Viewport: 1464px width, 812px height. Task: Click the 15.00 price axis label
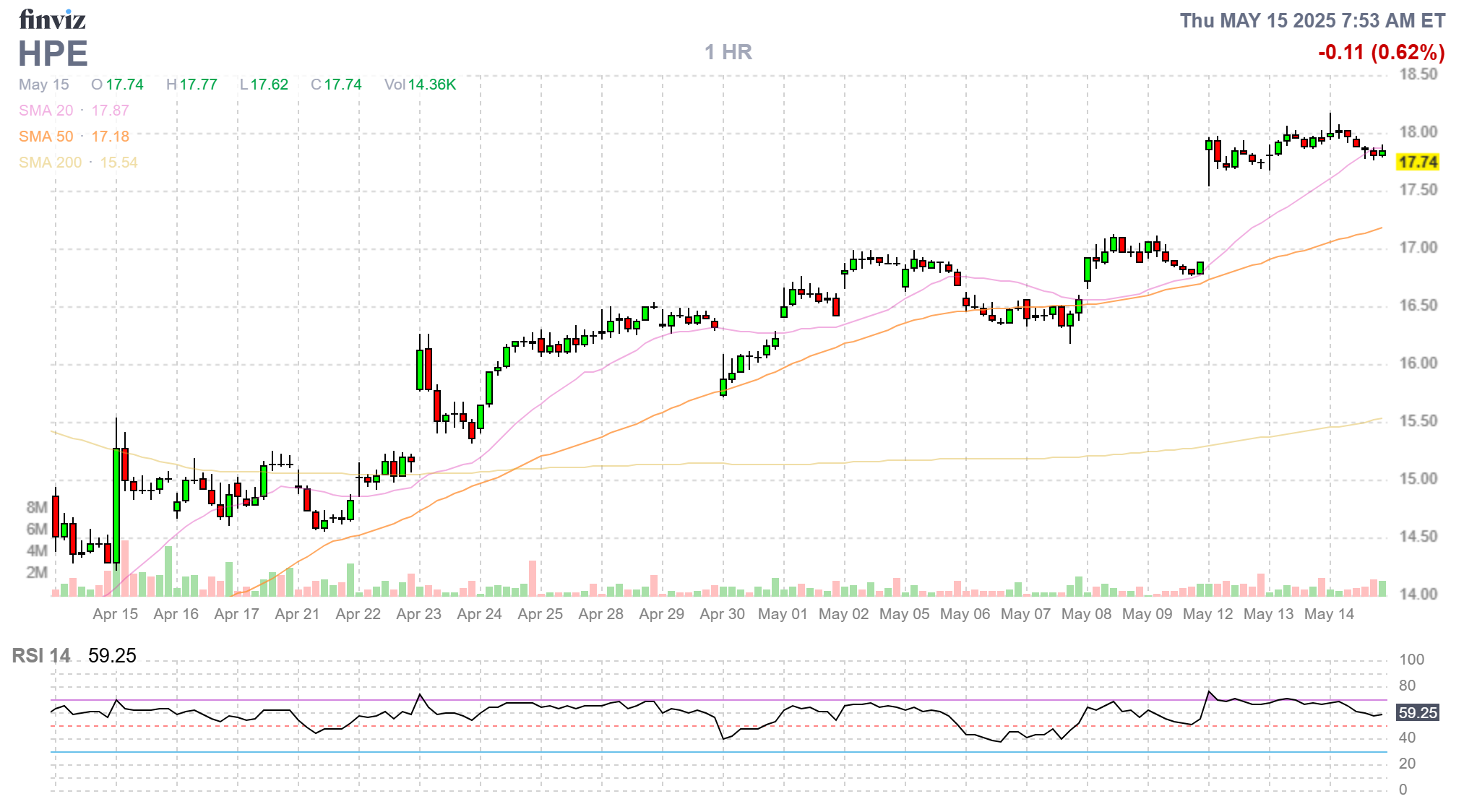1418,478
